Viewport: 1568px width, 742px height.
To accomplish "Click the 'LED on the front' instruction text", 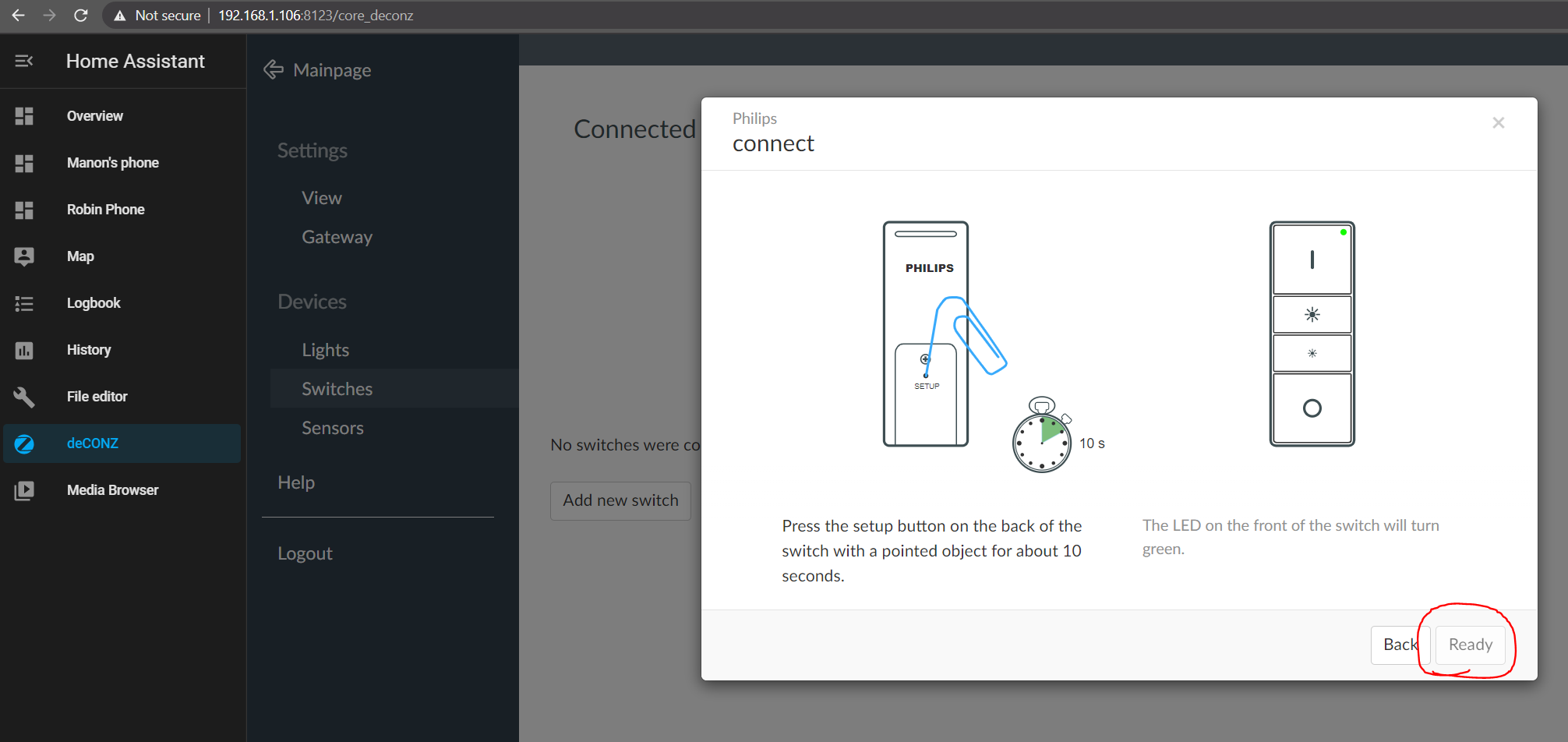I will click(1291, 537).
